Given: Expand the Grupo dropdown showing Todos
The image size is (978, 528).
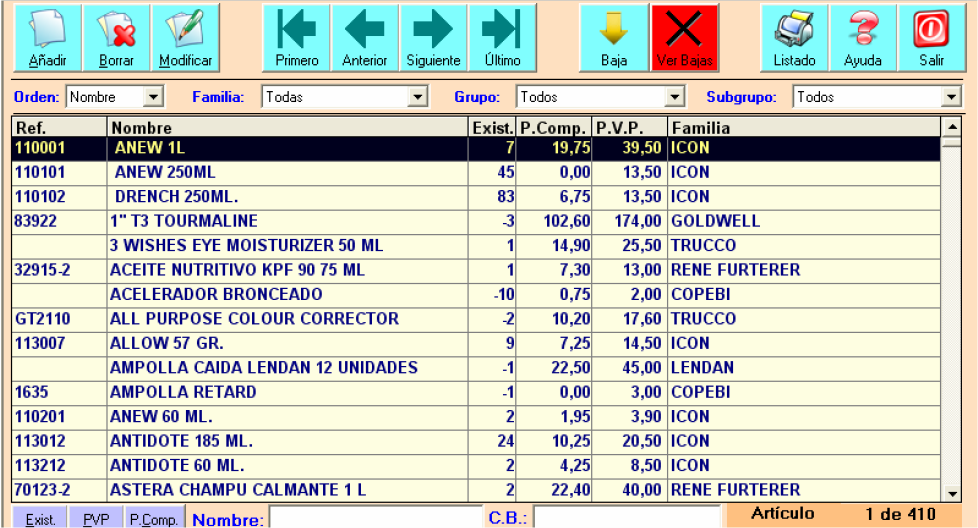Looking at the screenshot, I should (x=674, y=97).
